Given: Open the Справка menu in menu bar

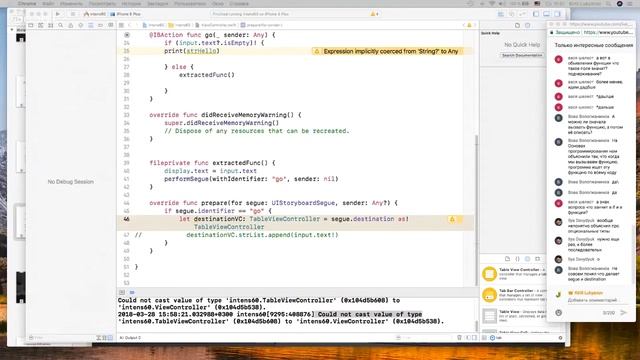Looking at the screenshot, I should (x=239, y=3).
